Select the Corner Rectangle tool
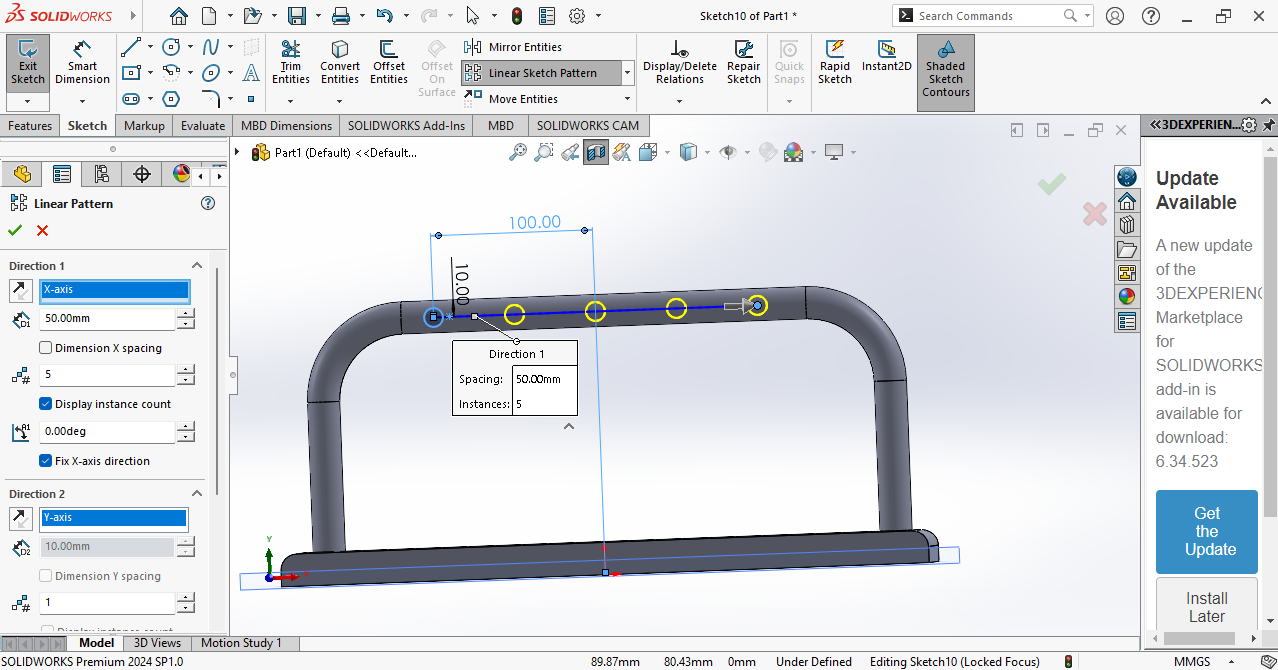 (131, 73)
